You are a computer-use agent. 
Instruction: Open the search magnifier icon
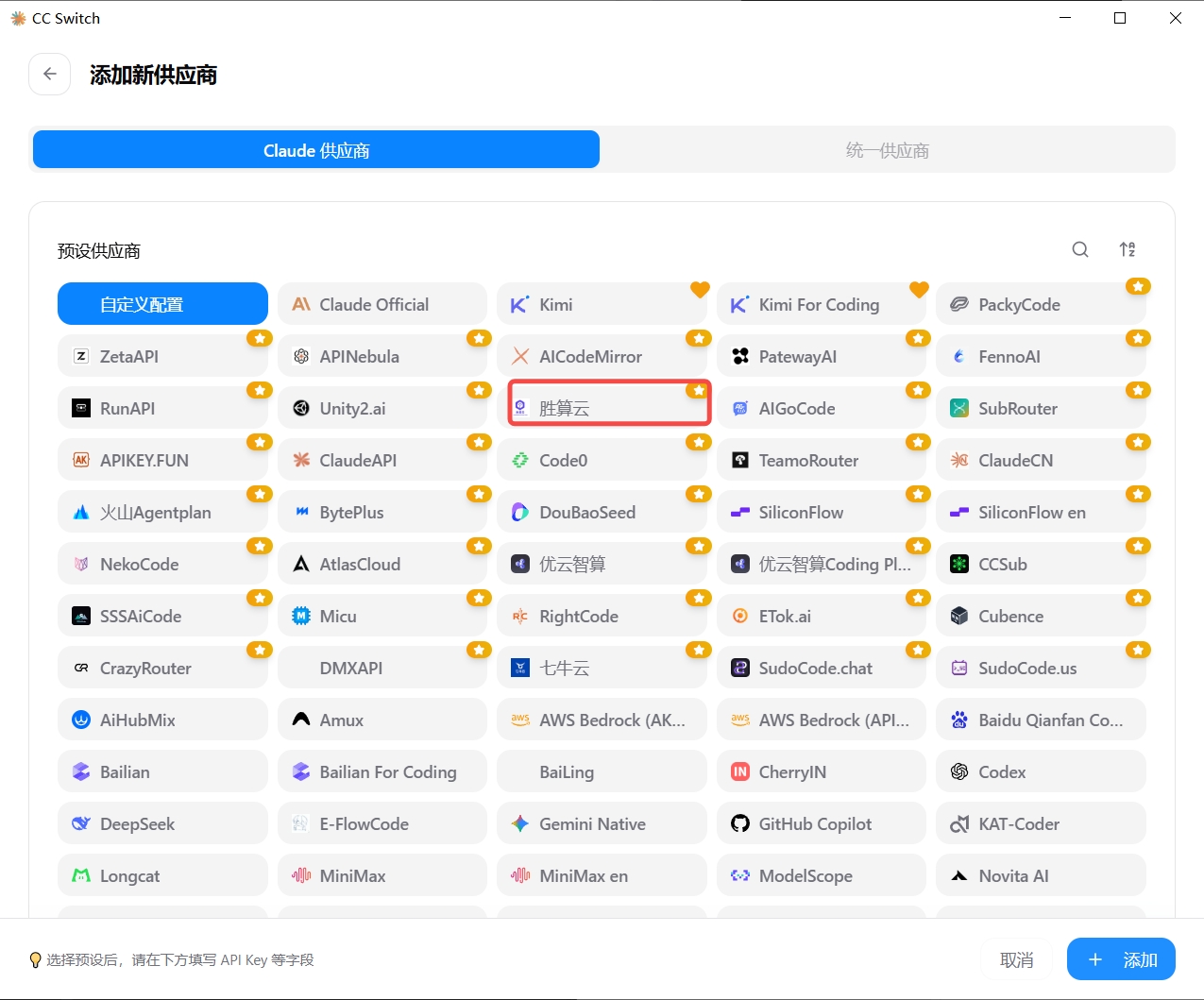pyautogui.click(x=1080, y=249)
